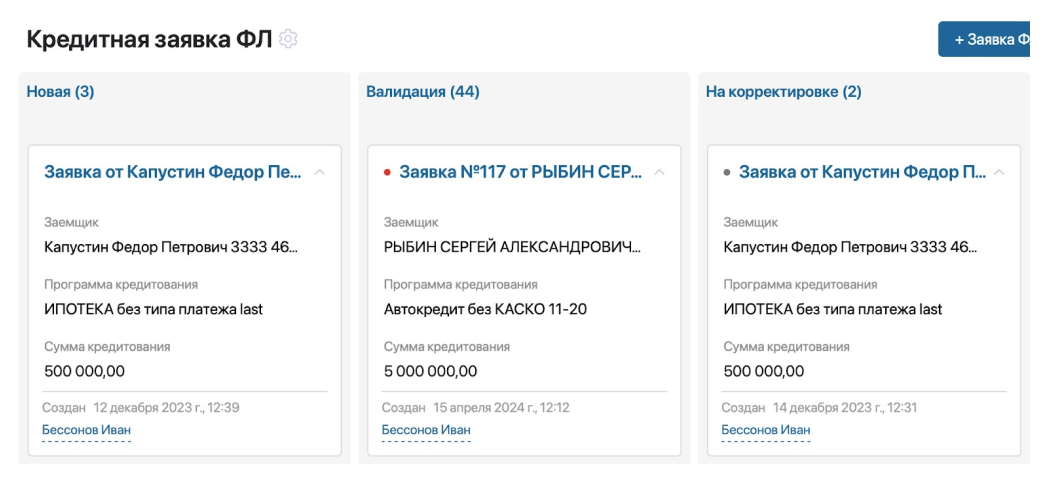Click Бессонов Иван link in Валидация card
Screen dimensions: 1040x488
click(x=426, y=431)
